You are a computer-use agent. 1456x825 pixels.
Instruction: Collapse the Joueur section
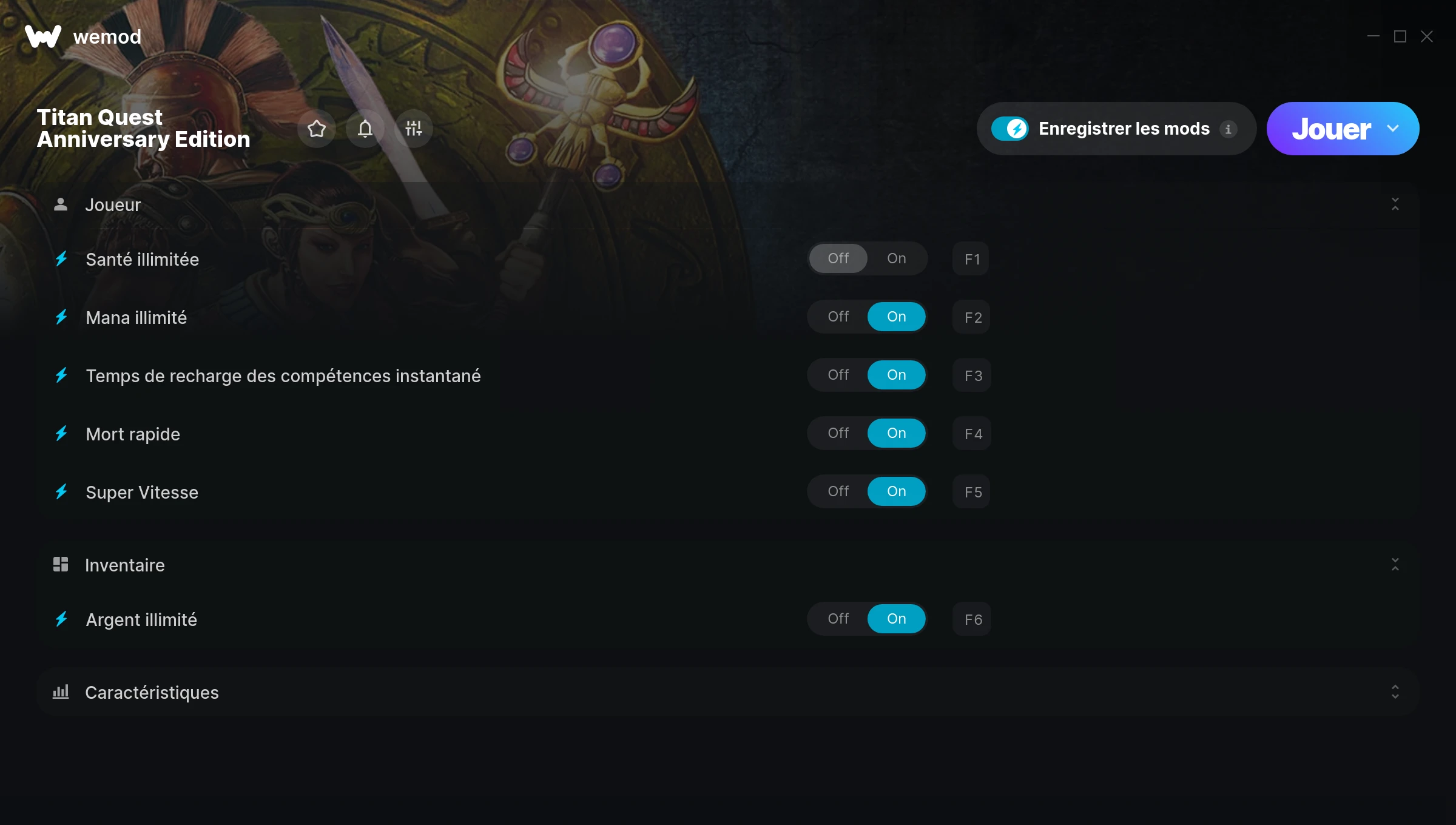(1395, 204)
